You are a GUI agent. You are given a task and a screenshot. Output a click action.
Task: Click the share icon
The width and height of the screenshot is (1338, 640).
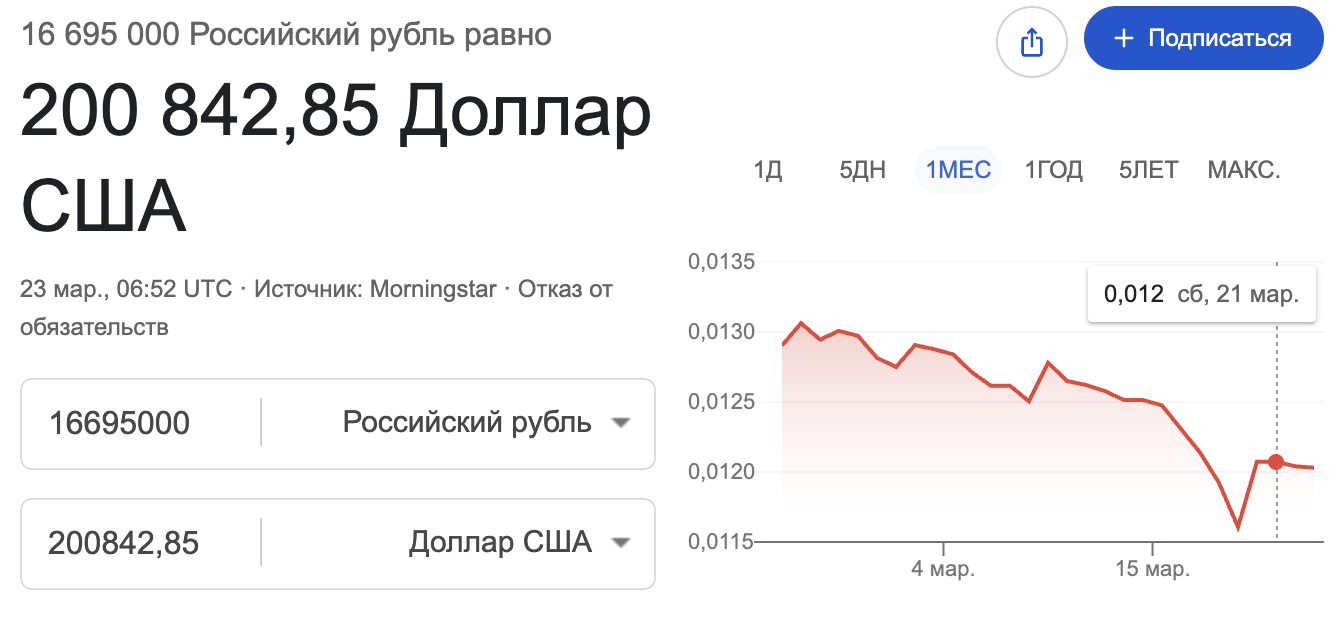pyautogui.click(x=1032, y=41)
